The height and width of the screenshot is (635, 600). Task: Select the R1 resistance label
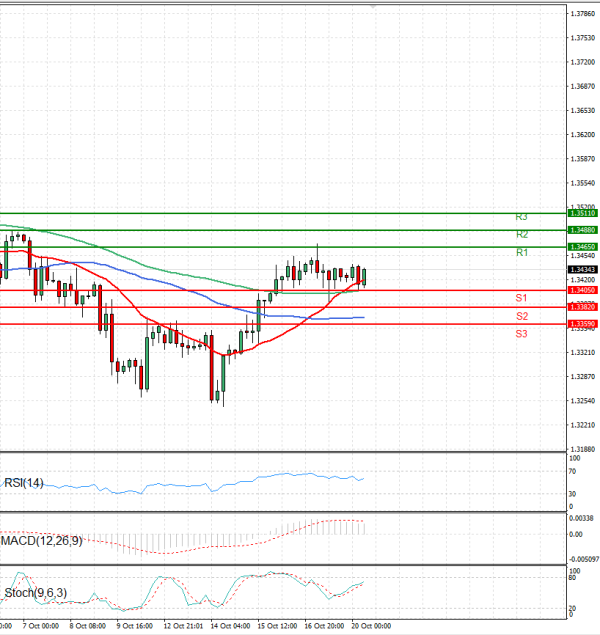pos(521,253)
